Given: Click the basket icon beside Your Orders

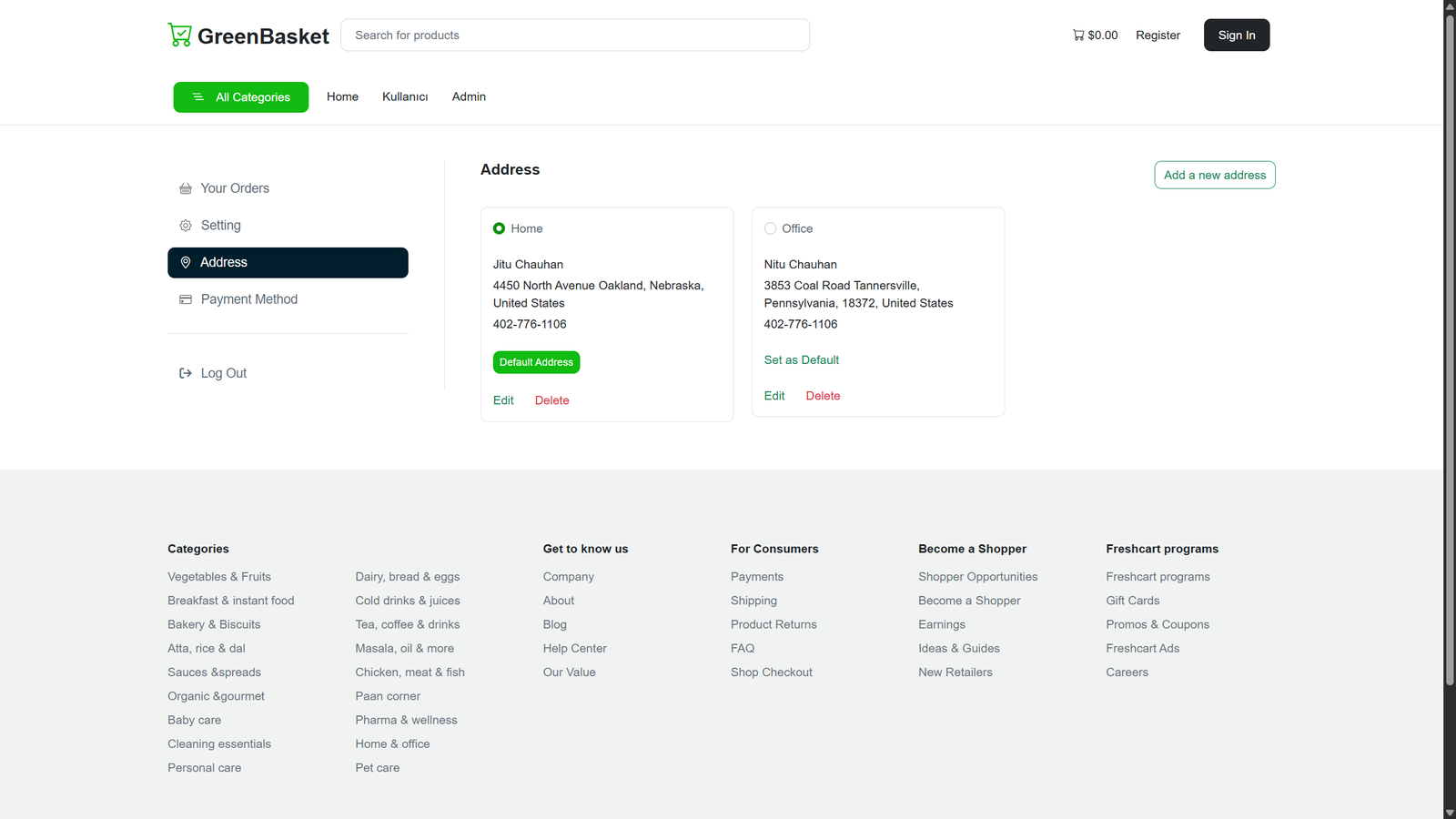Looking at the screenshot, I should pos(186,188).
